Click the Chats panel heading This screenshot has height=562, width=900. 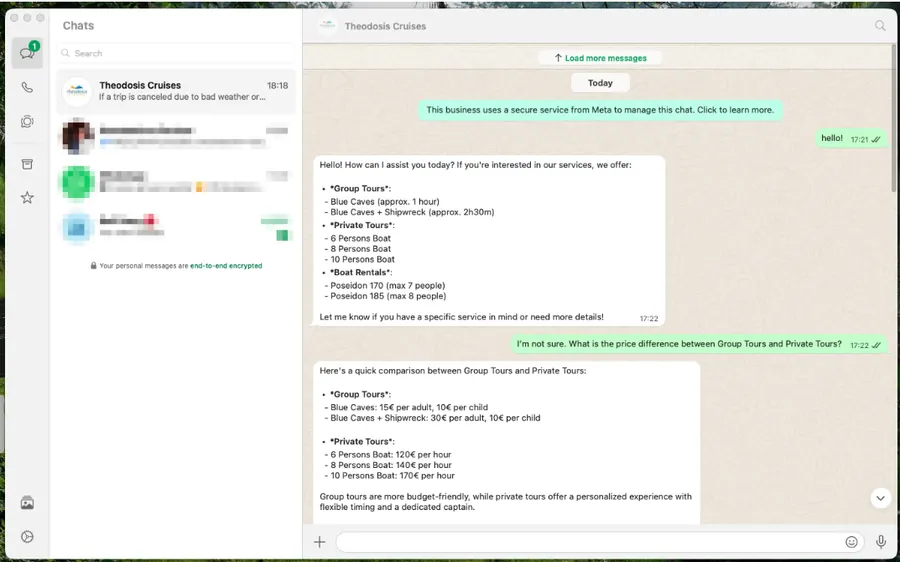point(78,26)
